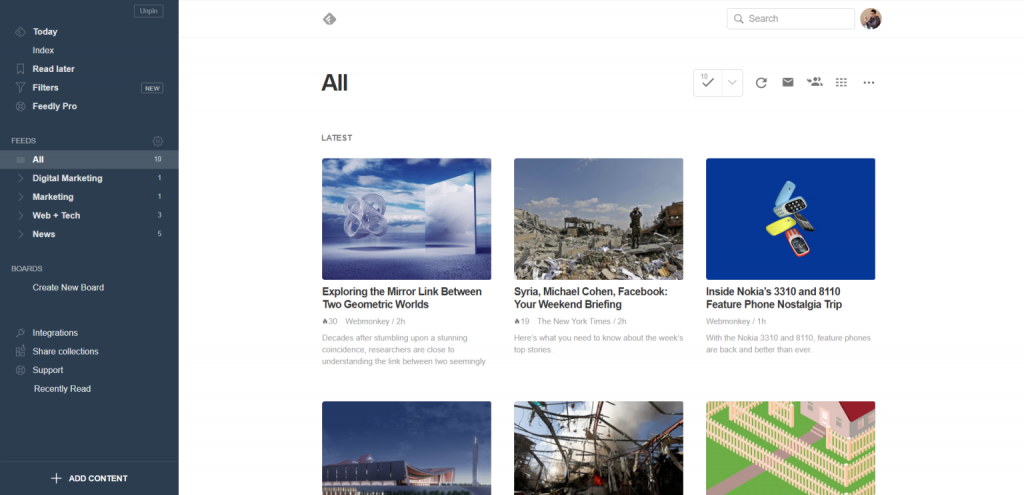The image size is (1024, 495).
Task: Click the Feedly logo in the top bar
Action: 330,19
